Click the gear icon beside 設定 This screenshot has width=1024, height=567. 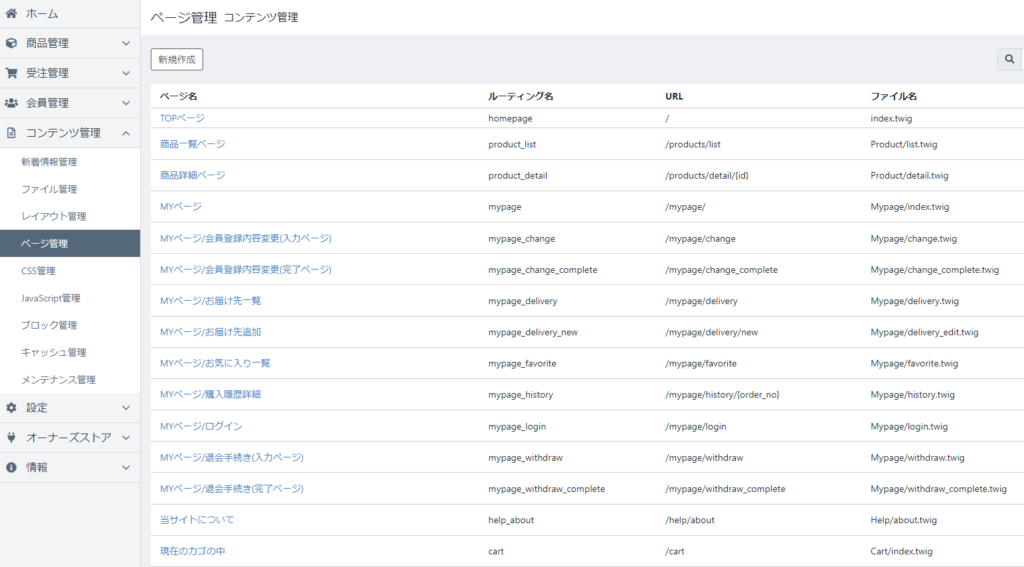[11, 408]
